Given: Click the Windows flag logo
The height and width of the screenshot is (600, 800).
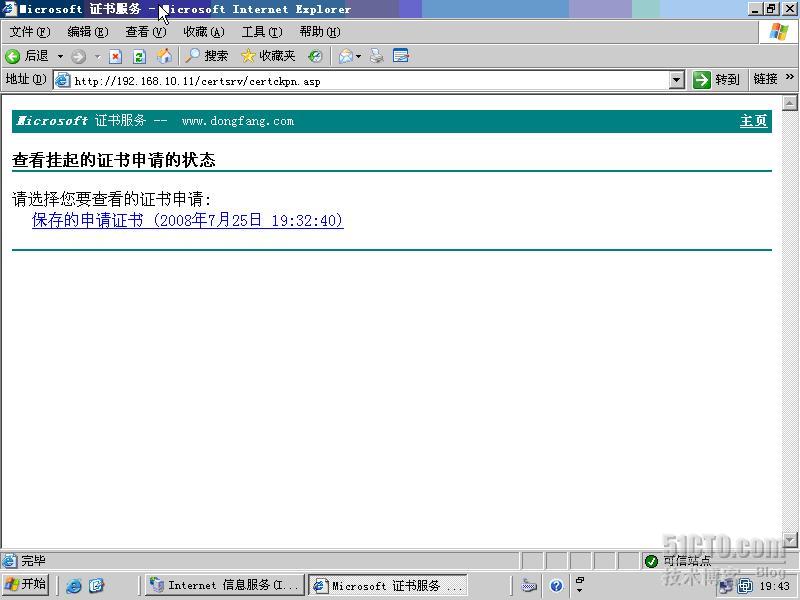Looking at the screenshot, I should [x=779, y=33].
